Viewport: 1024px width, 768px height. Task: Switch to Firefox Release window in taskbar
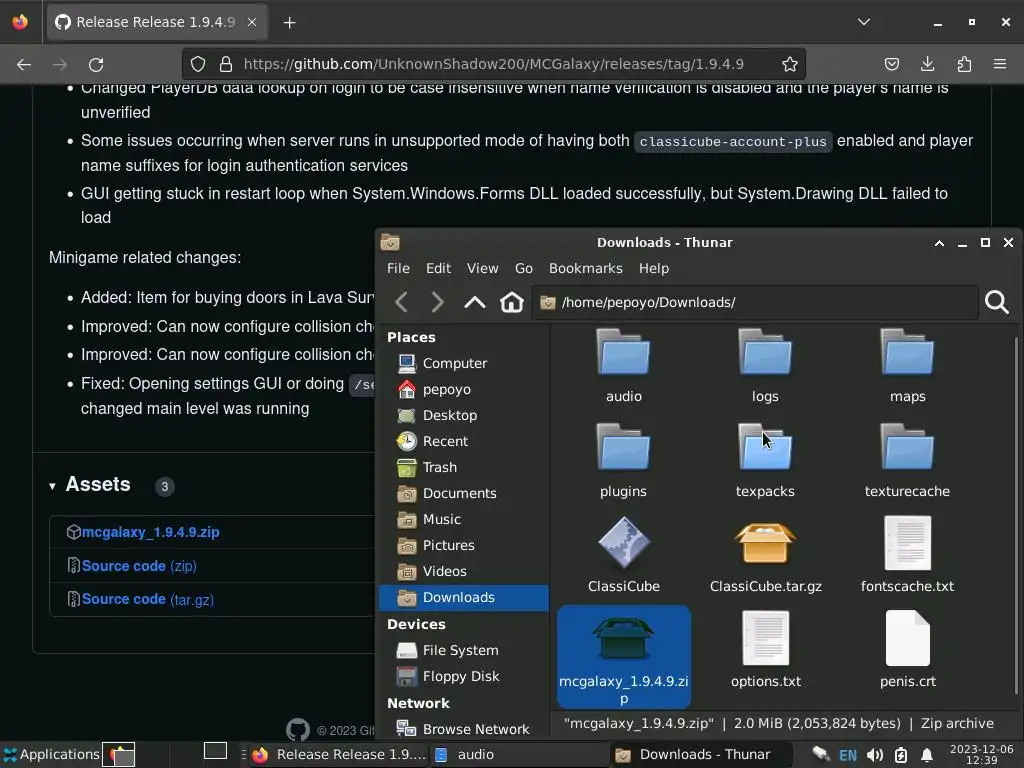pyautogui.click(x=339, y=755)
